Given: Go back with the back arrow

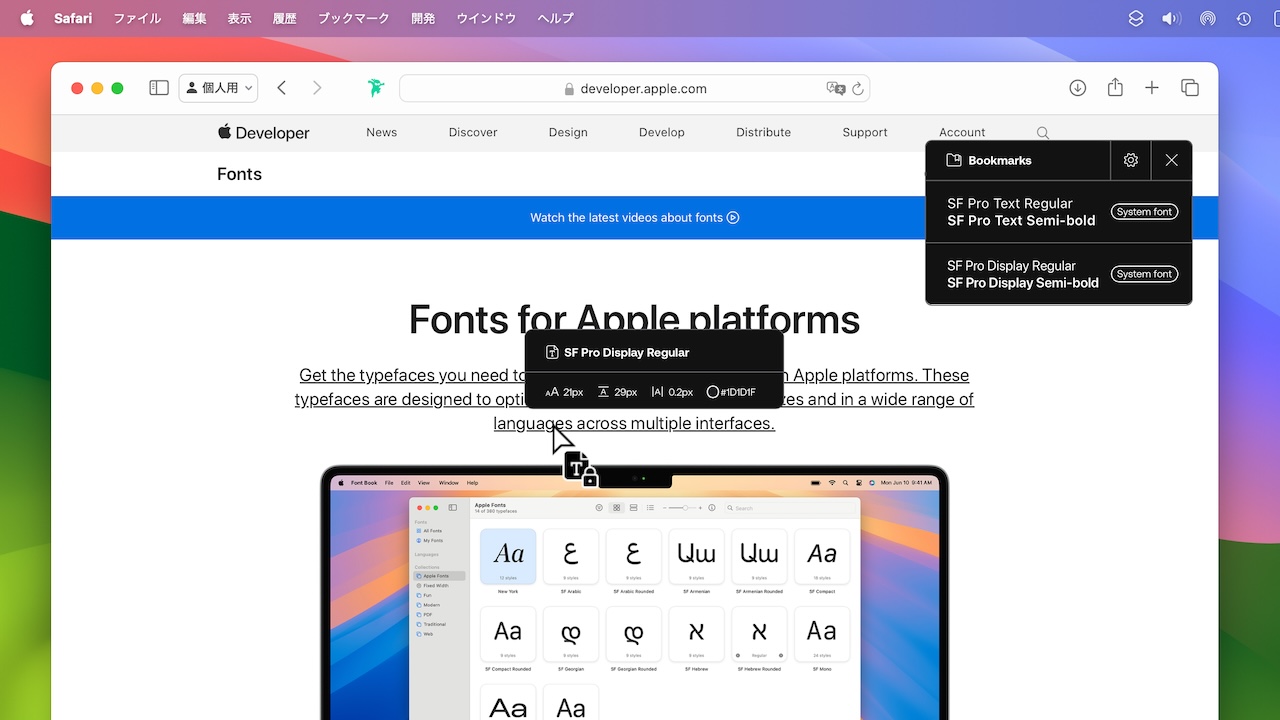Looking at the screenshot, I should (x=282, y=88).
